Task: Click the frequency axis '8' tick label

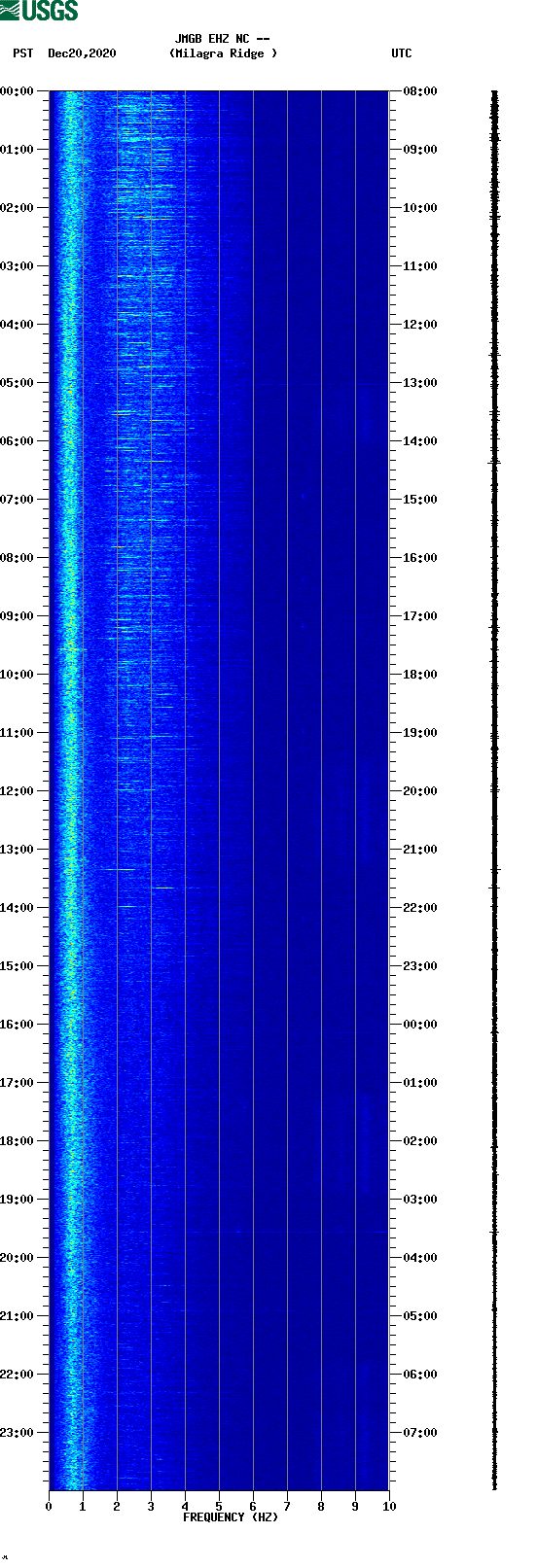Action: coord(321,1507)
